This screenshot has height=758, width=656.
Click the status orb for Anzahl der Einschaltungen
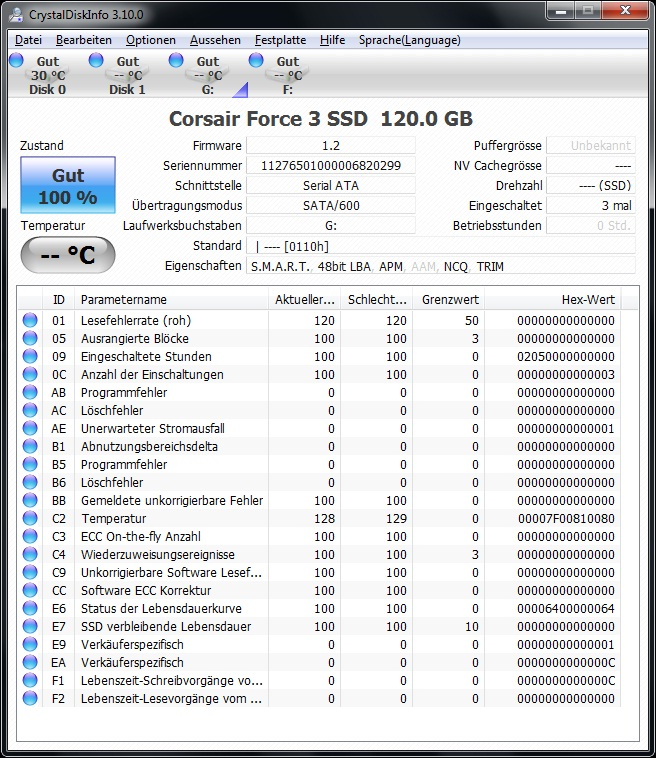click(x=30, y=374)
